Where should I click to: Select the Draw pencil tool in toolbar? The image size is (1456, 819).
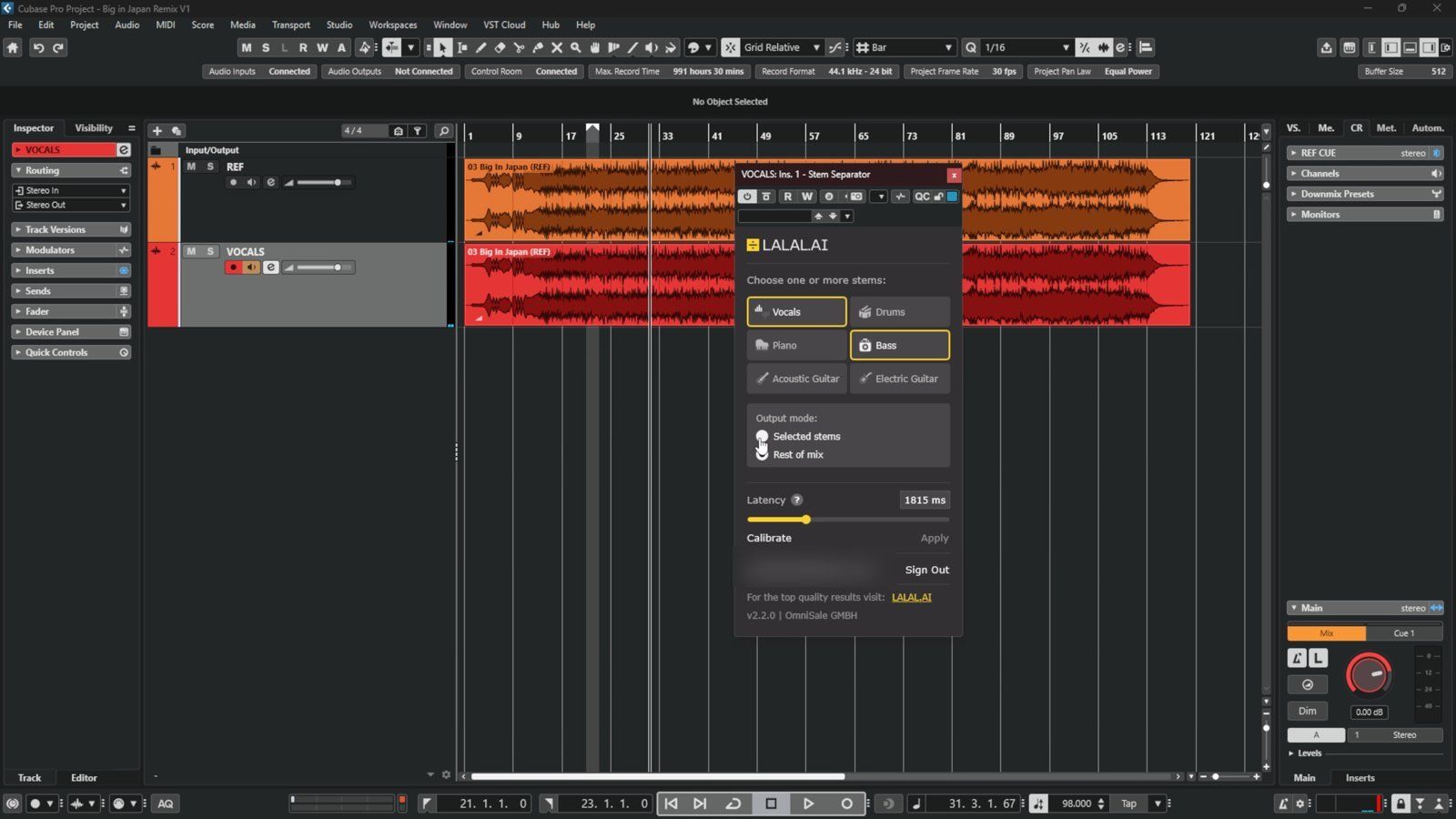(480, 47)
